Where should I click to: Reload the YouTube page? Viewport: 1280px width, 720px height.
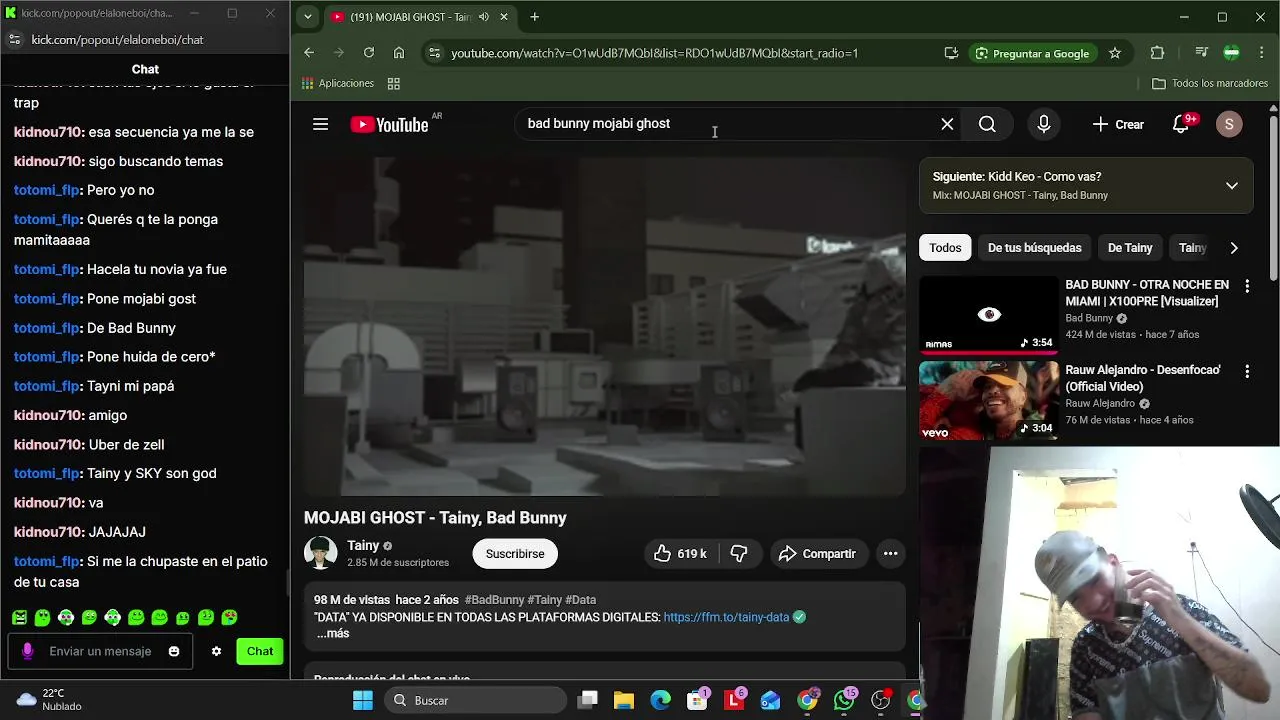tap(369, 53)
